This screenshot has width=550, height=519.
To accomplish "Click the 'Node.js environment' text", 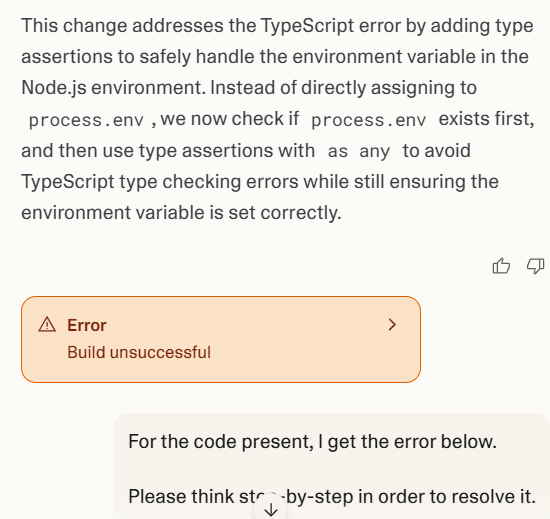I will pyautogui.click(x=113, y=87).
